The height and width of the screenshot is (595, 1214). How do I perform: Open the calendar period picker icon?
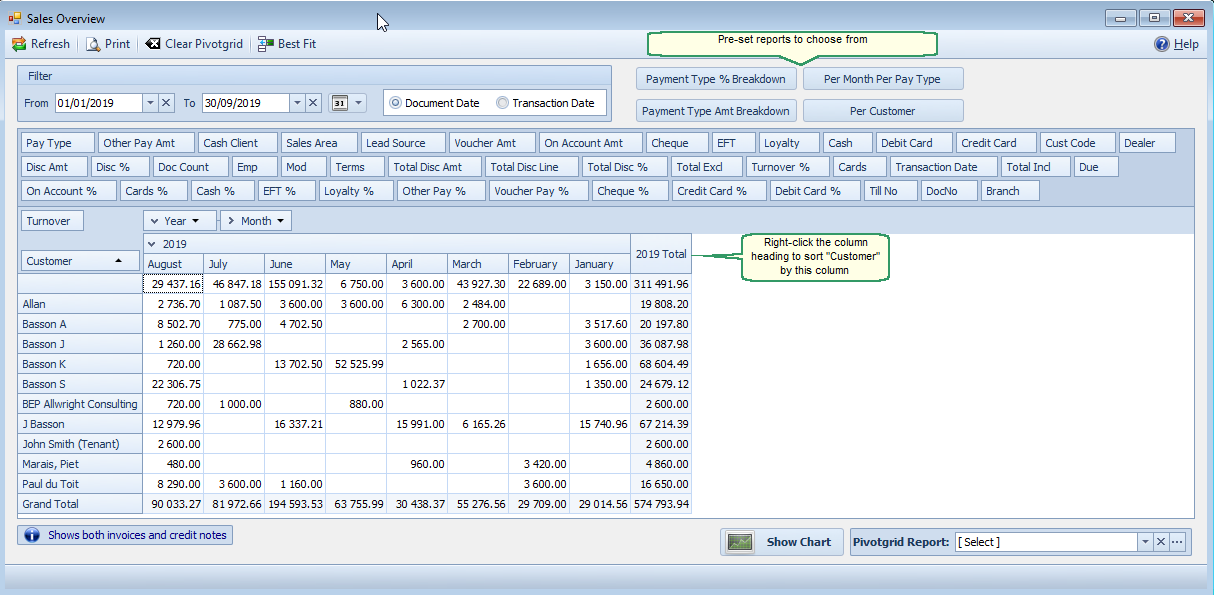pos(339,103)
